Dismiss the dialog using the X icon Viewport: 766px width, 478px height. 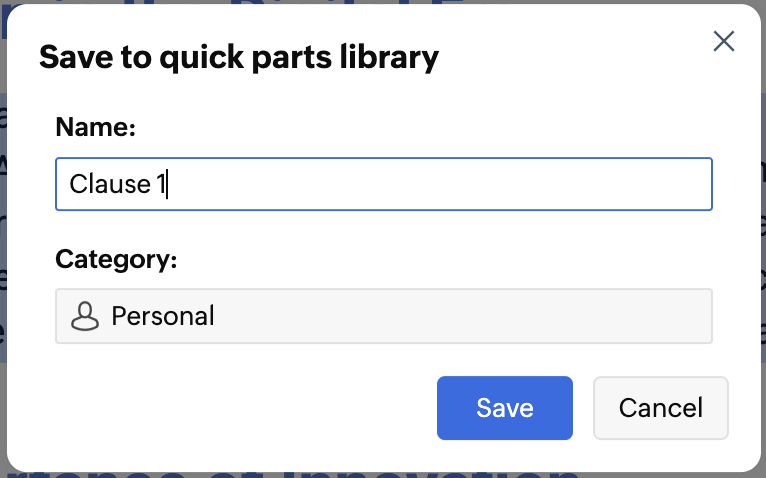(x=723, y=41)
